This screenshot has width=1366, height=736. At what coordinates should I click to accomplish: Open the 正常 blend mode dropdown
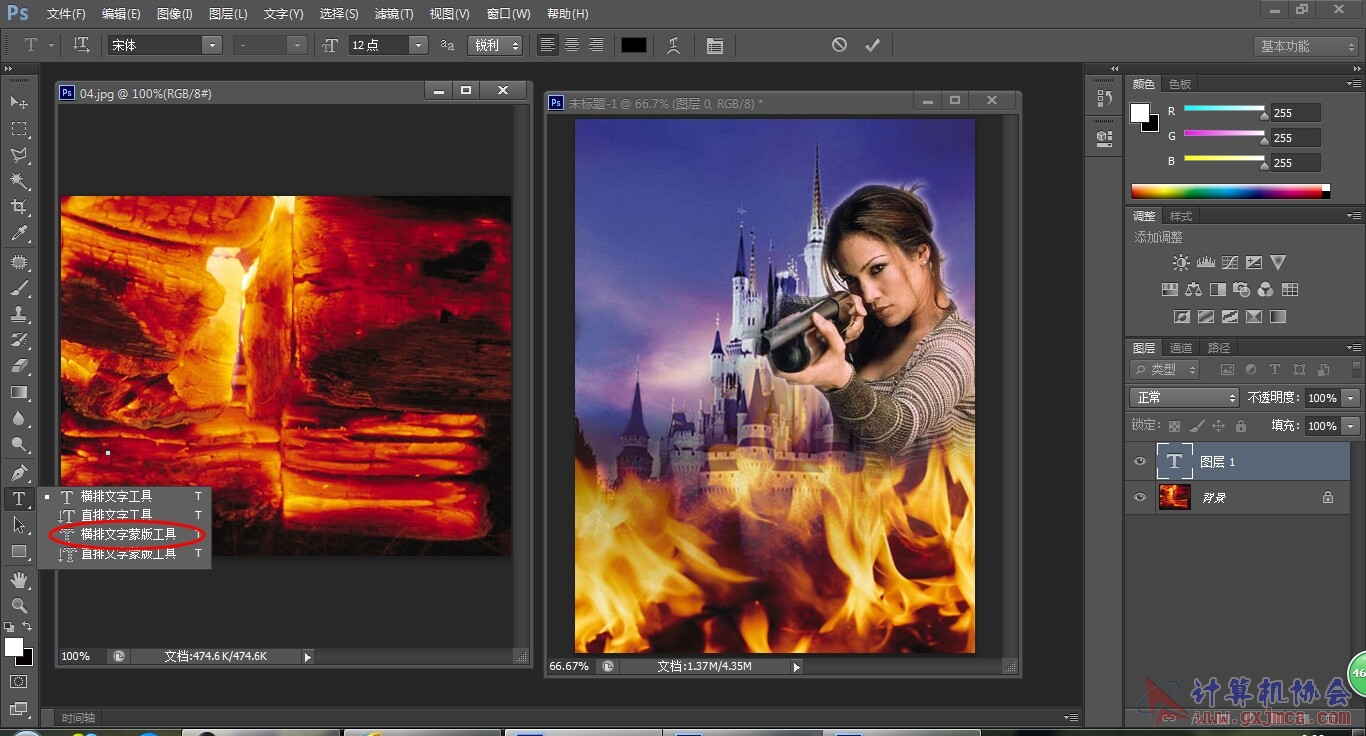click(1184, 397)
